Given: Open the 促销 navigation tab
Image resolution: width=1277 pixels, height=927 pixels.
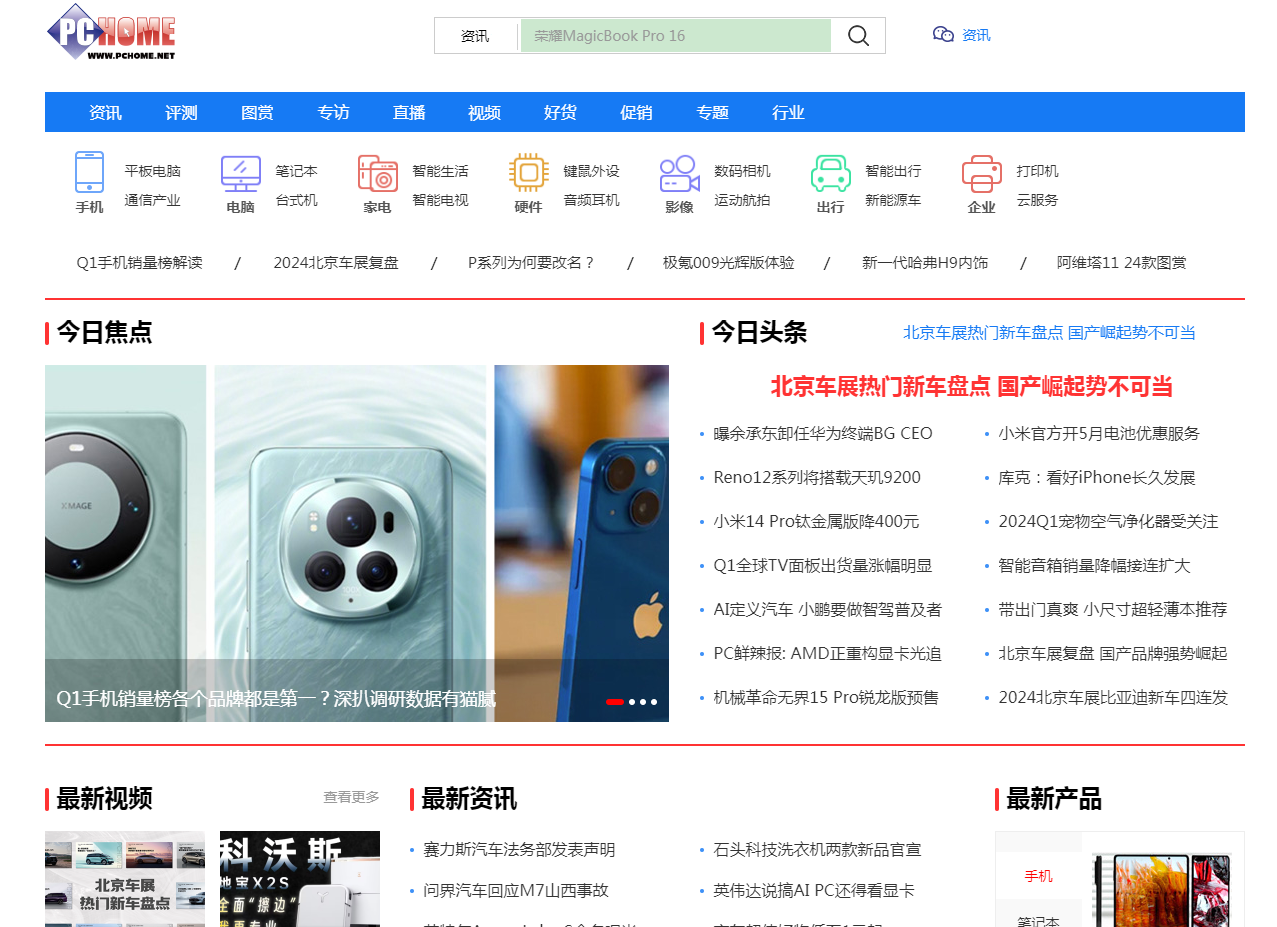Looking at the screenshot, I should click(x=636, y=112).
